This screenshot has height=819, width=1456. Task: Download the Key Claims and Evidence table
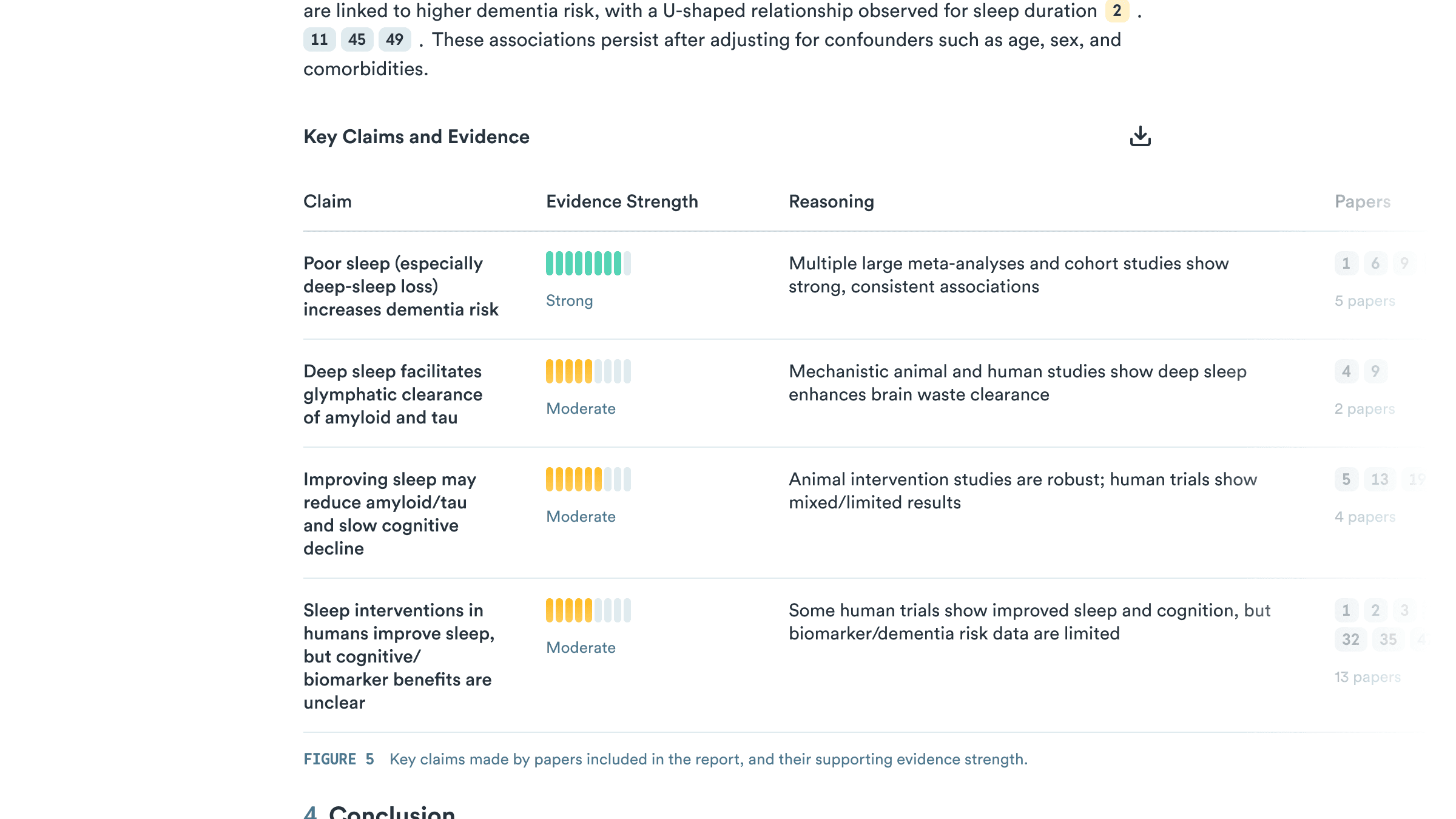pos(1141,136)
